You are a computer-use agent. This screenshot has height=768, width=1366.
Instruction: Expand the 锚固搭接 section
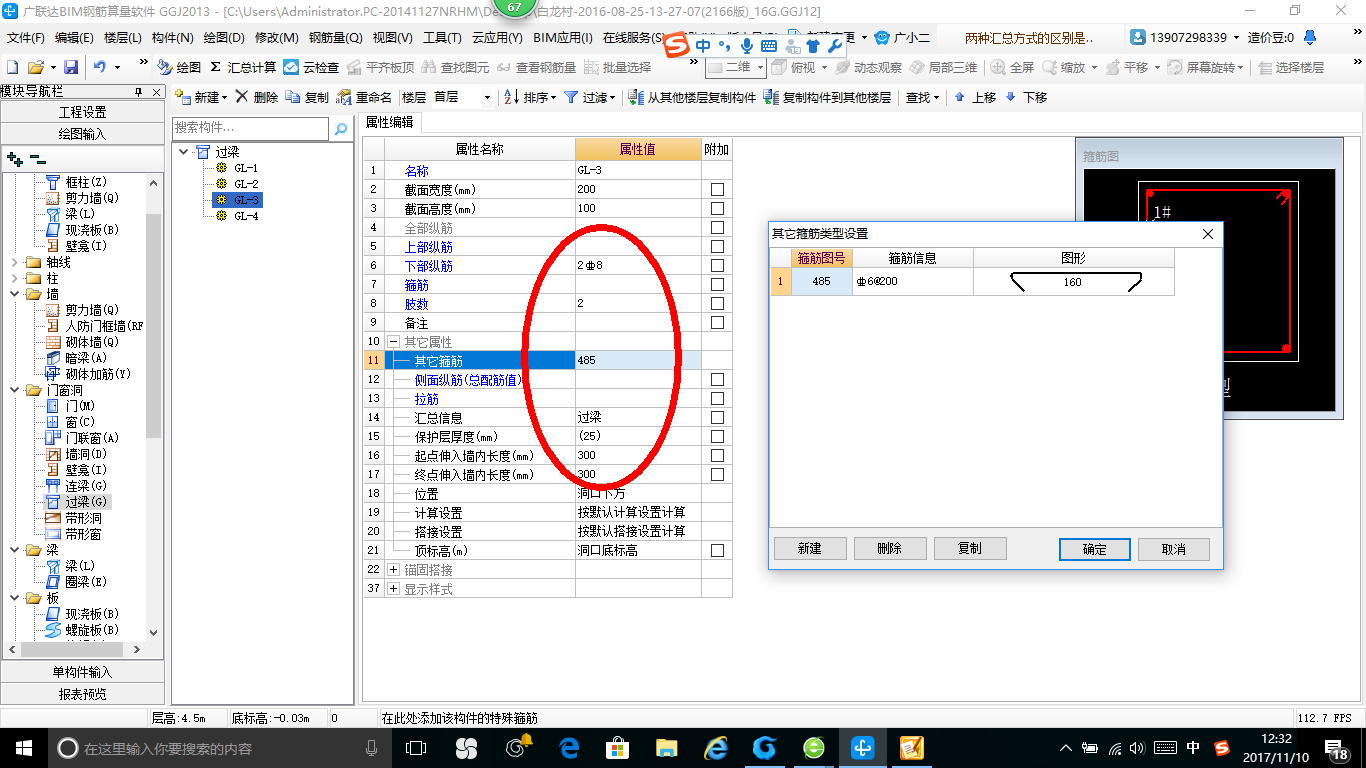point(393,569)
